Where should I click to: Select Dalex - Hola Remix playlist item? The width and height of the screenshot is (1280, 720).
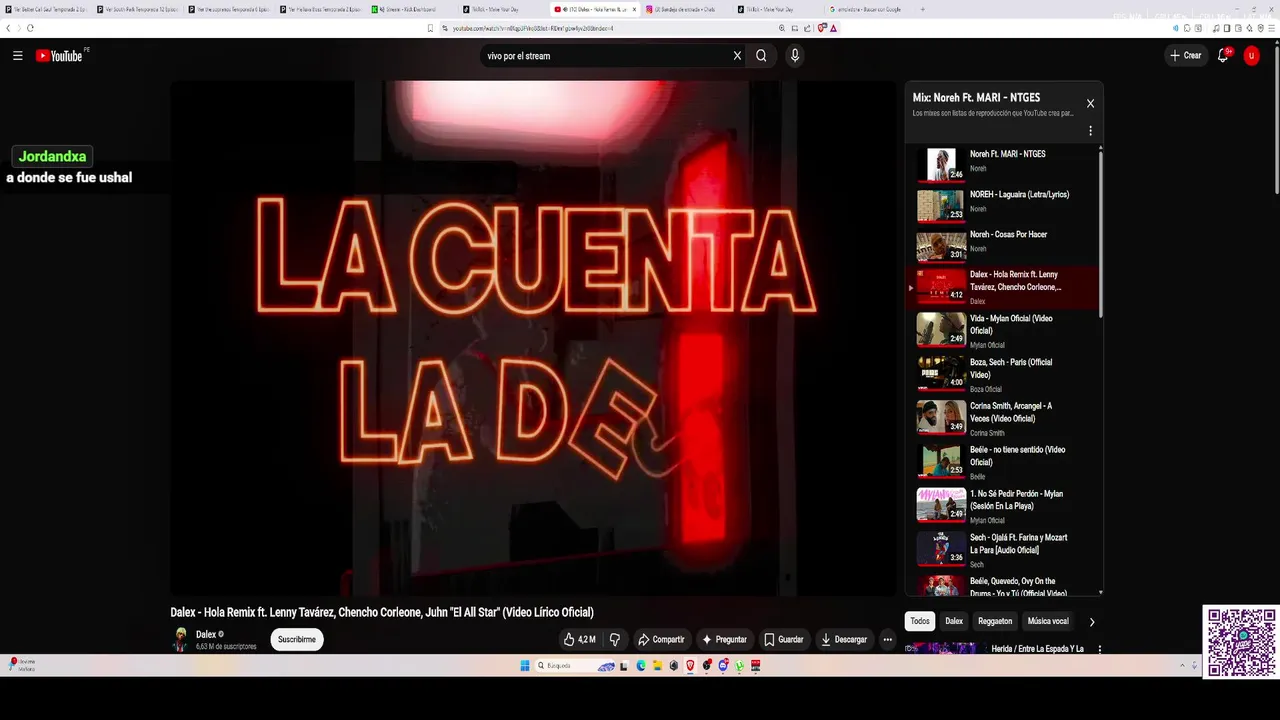tap(1000, 287)
